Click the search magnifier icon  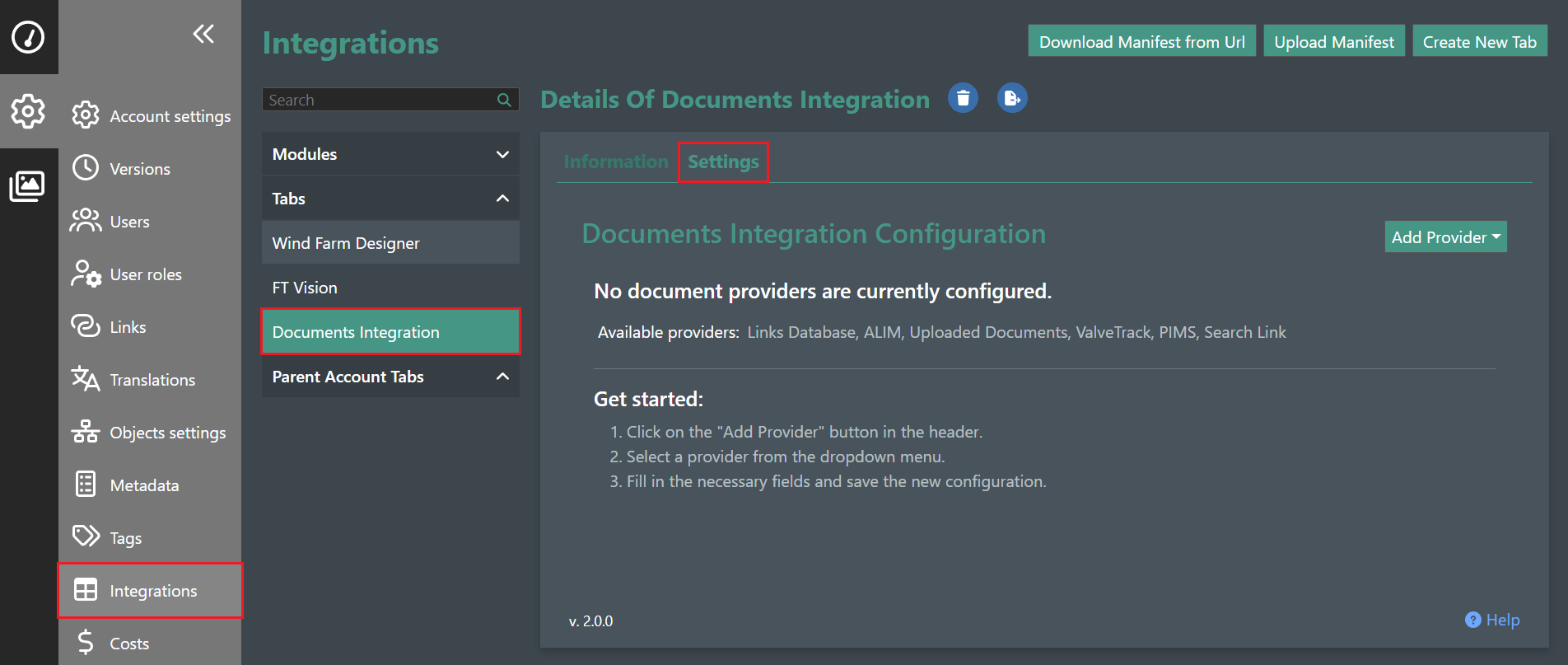pyautogui.click(x=504, y=100)
